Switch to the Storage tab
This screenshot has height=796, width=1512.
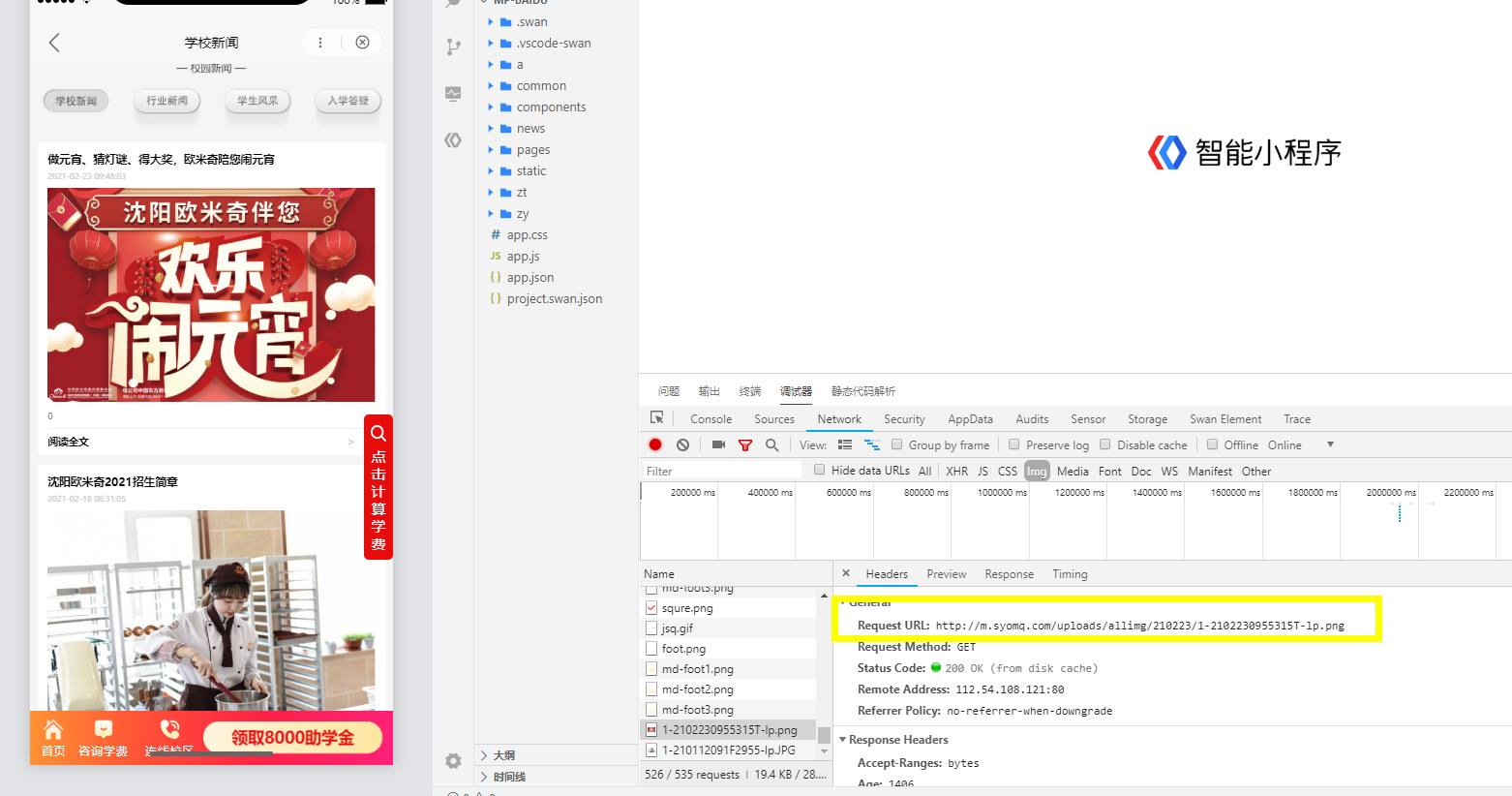(x=1147, y=419)
